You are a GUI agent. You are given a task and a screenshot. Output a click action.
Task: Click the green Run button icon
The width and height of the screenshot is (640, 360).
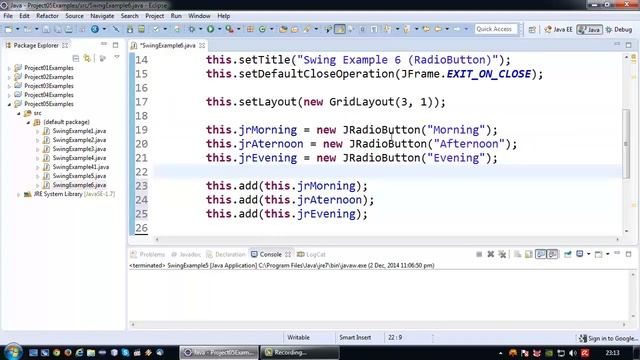pos(210,29)
